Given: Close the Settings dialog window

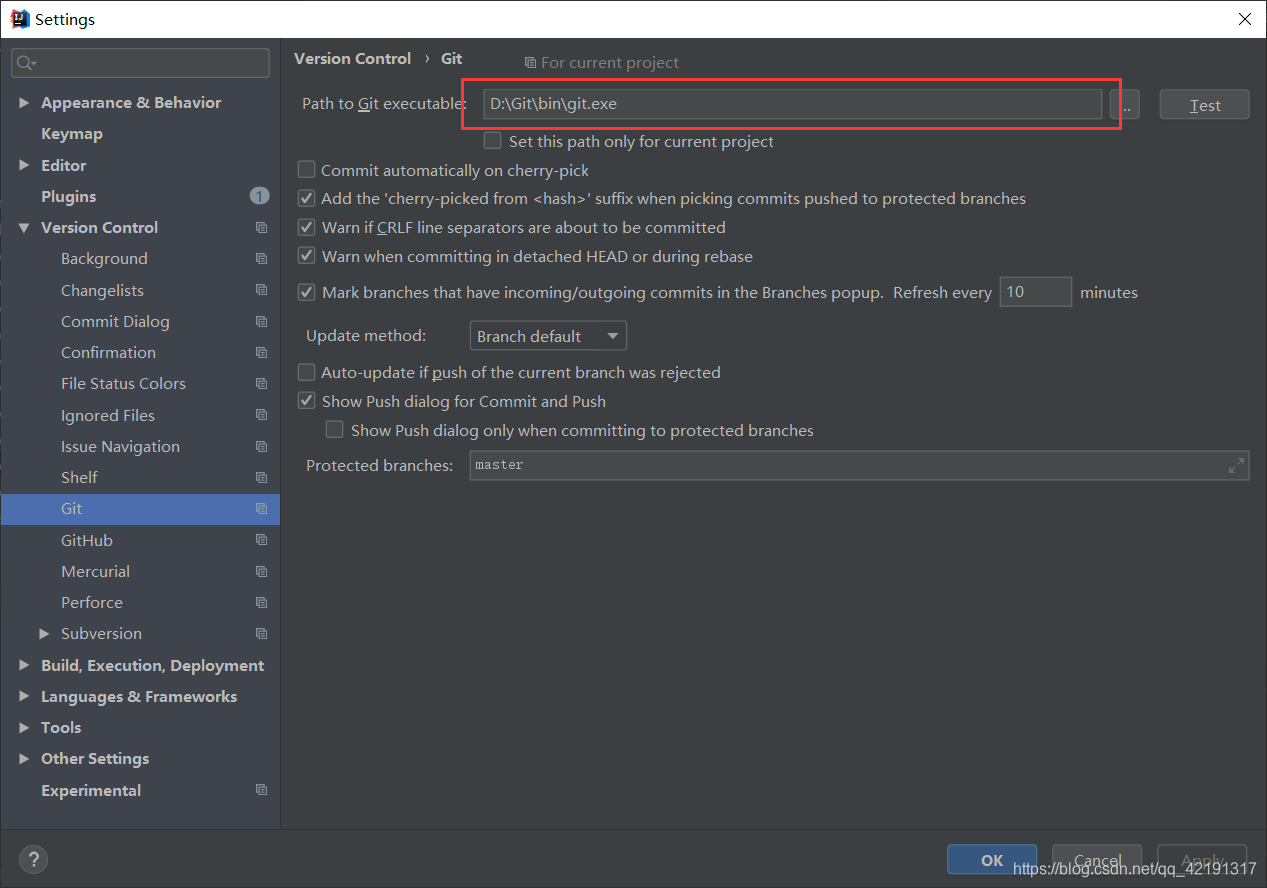Looking at the screenshot, I should point(1244,19).
